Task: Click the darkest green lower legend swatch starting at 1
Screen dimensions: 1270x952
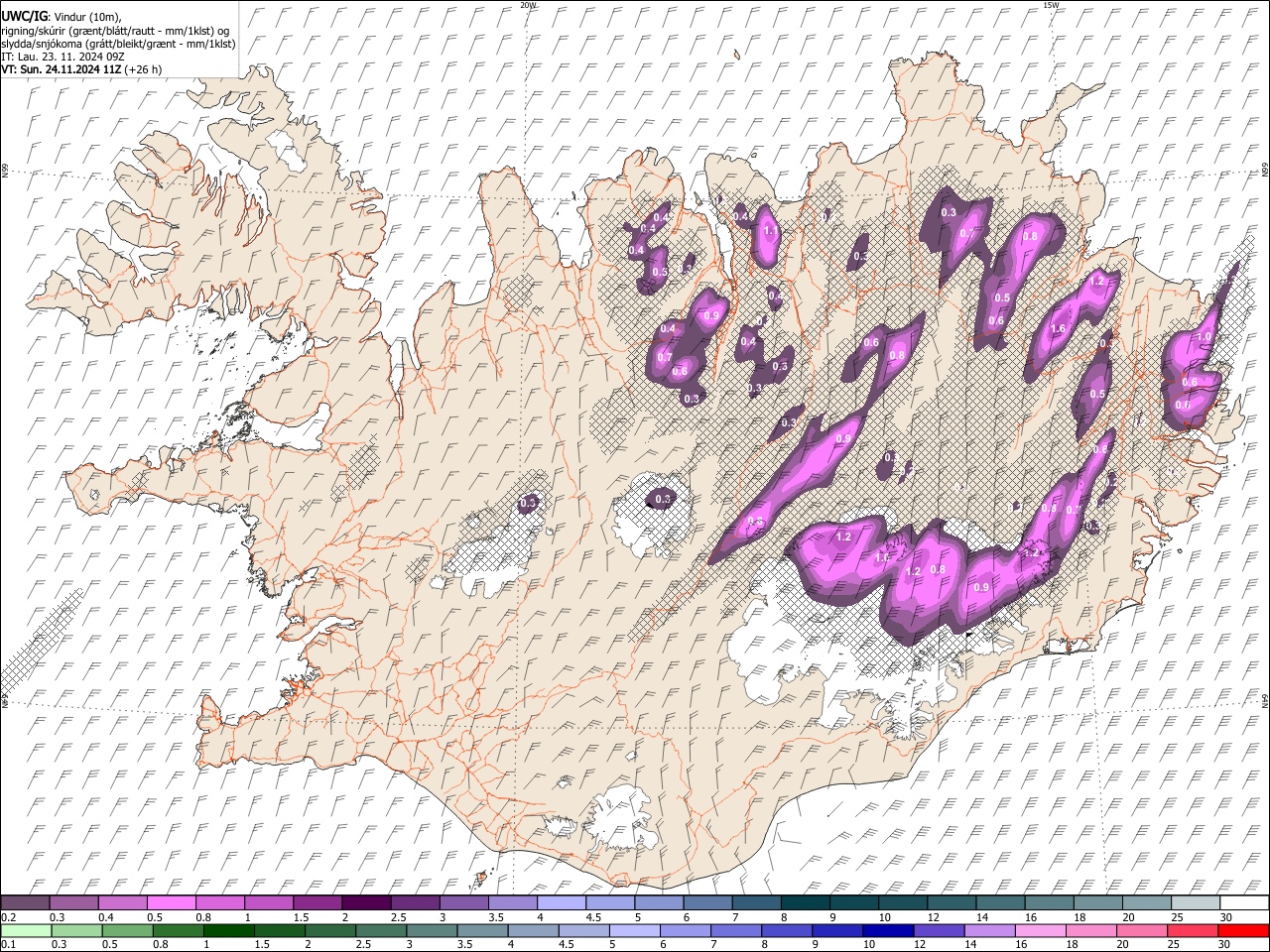Action: [229, 930]
